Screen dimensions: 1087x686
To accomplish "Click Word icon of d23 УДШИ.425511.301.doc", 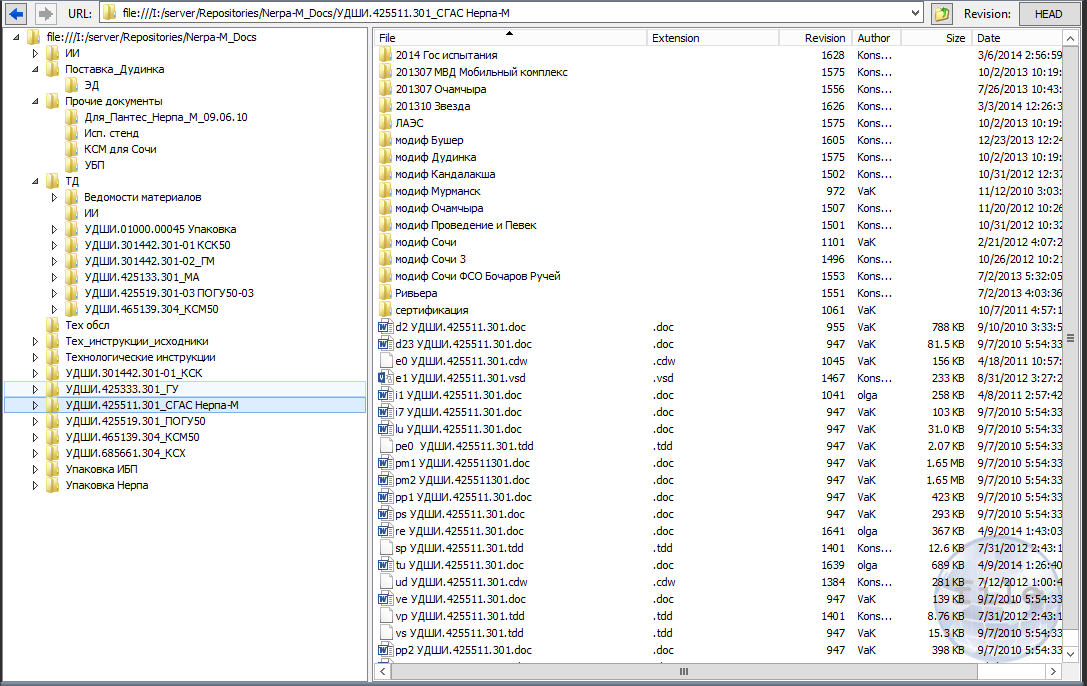I will (386, 344).
